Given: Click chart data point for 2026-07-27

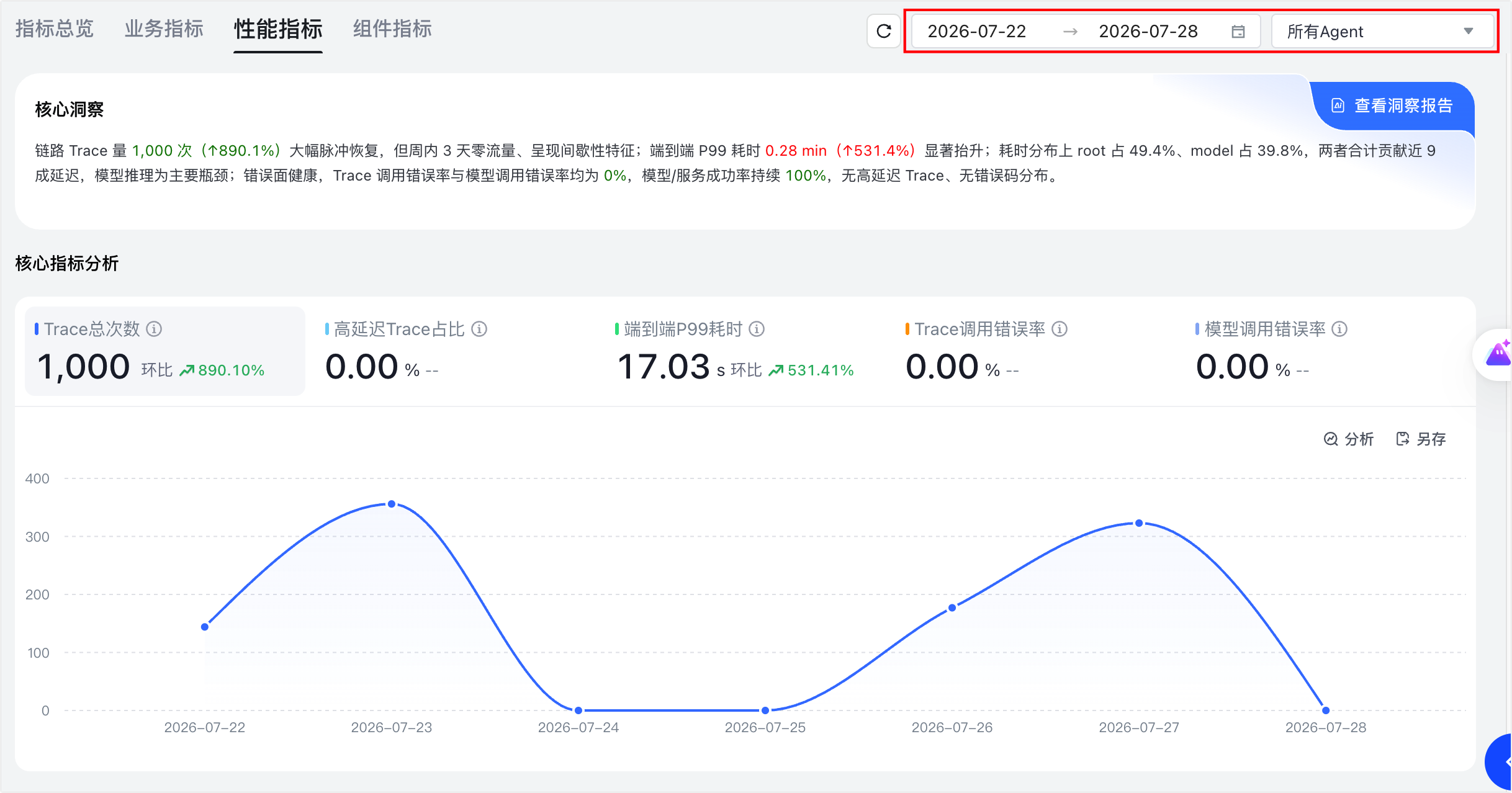Looking at the screenshot, I should (1139, 523).
